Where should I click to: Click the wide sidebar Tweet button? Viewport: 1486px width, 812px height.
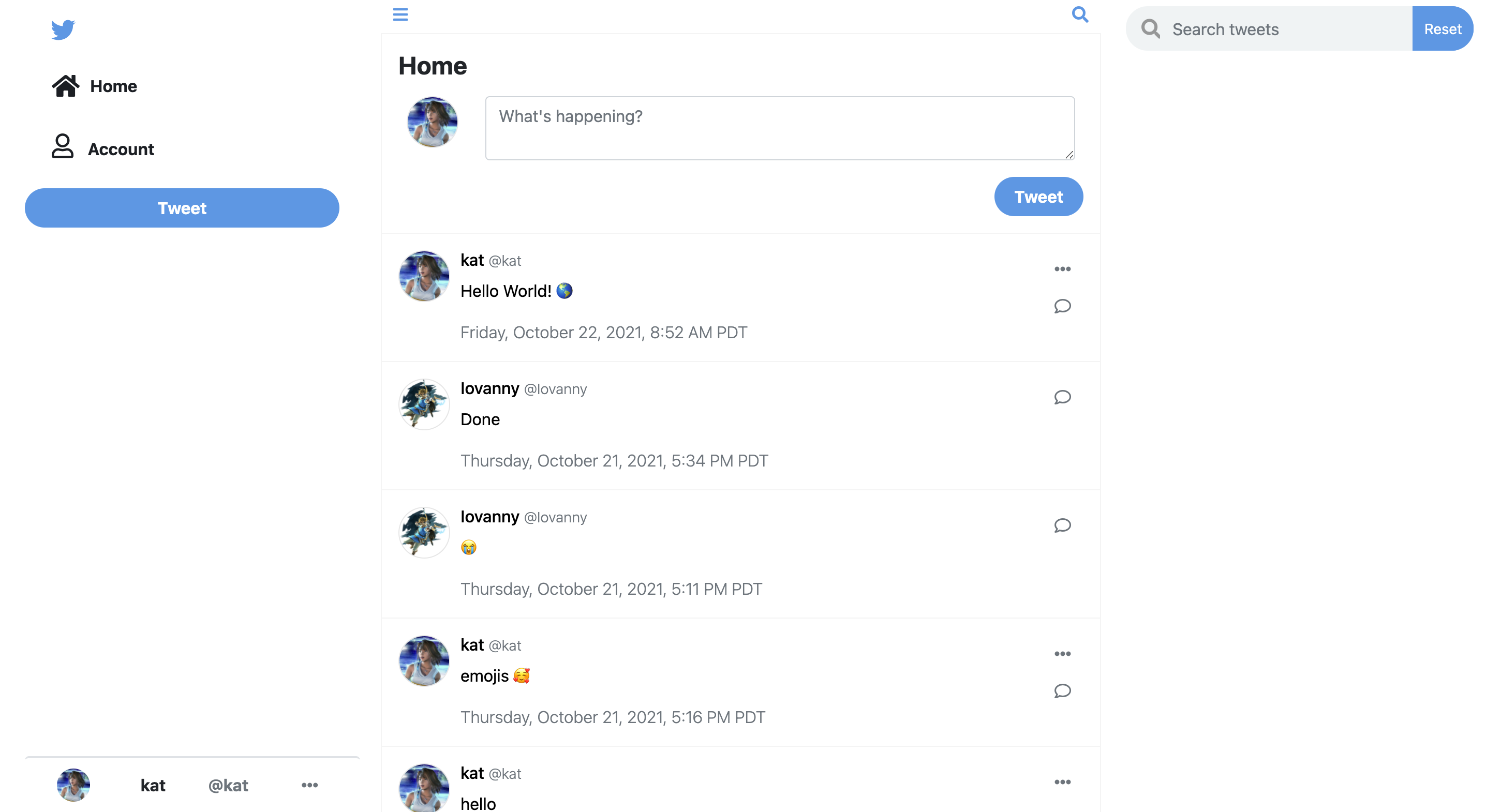(182, 207)
